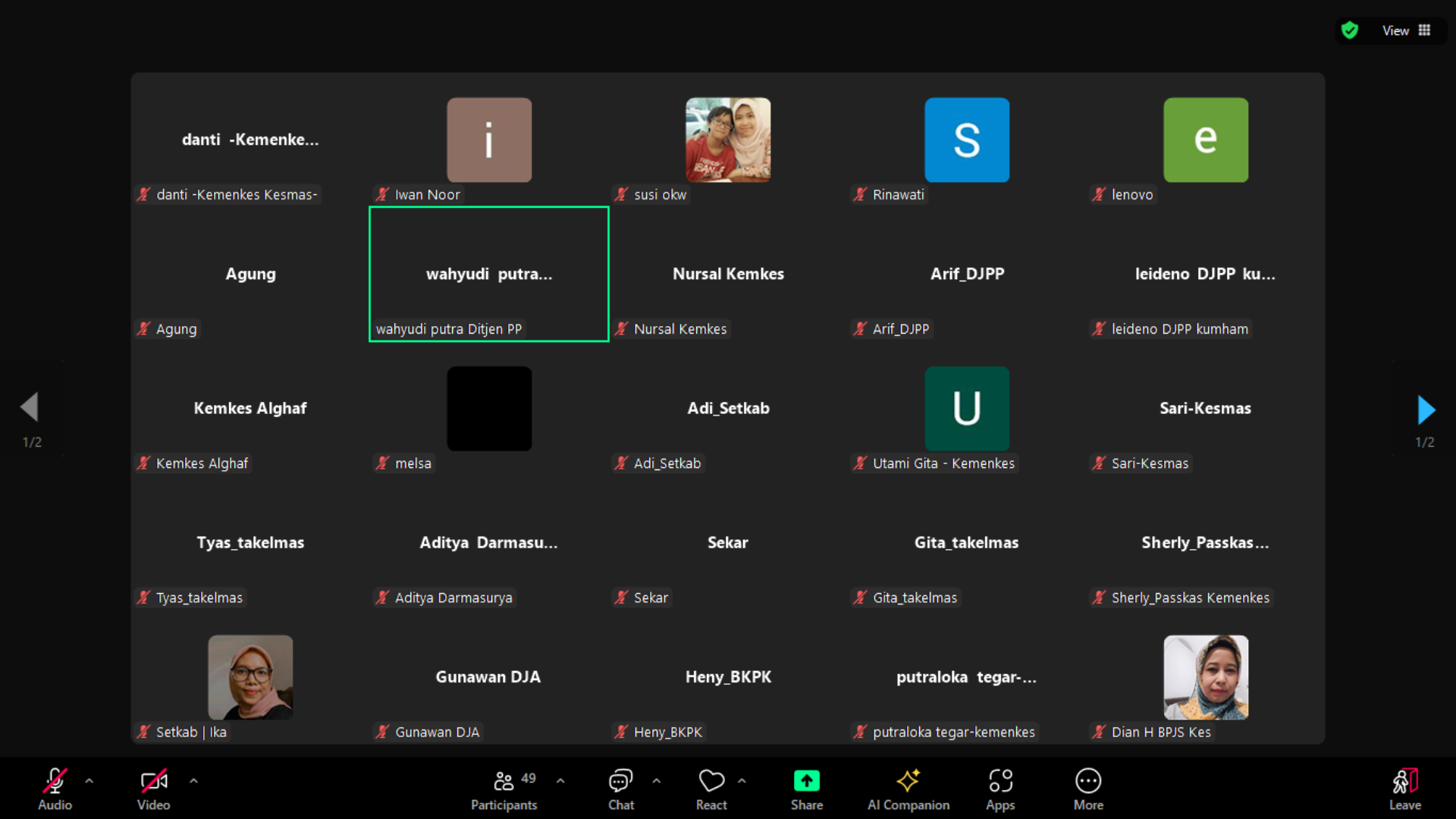Image resolution: width=1456 pixels, height=819 pixels.
Task: Open the Apps panel
Action: pos(1000,789)
